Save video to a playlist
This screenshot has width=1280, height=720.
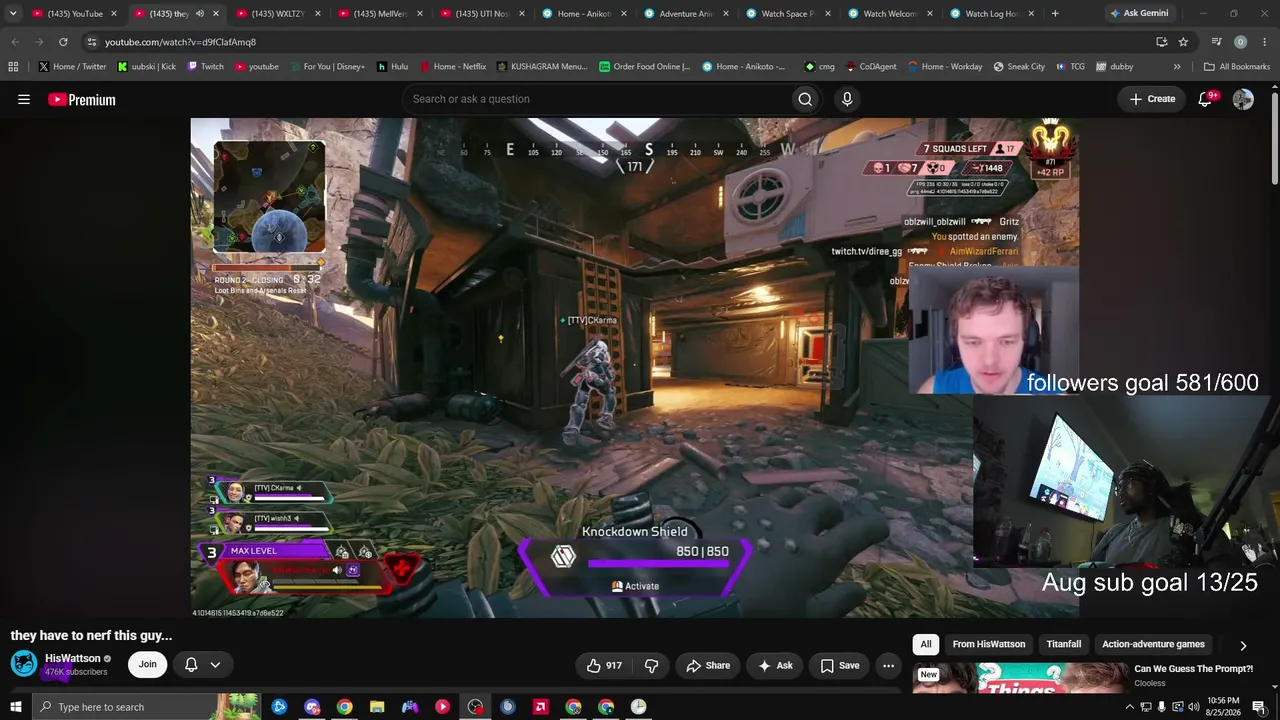click(840, 666)
